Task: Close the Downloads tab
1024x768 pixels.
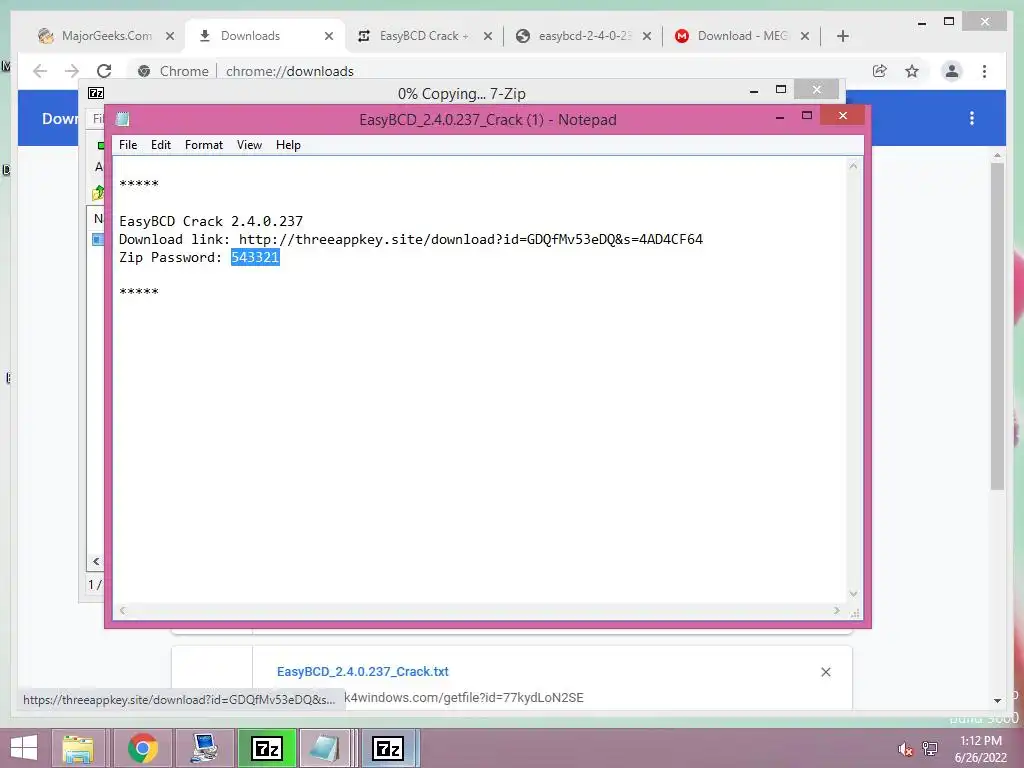Action: point(329,36)
